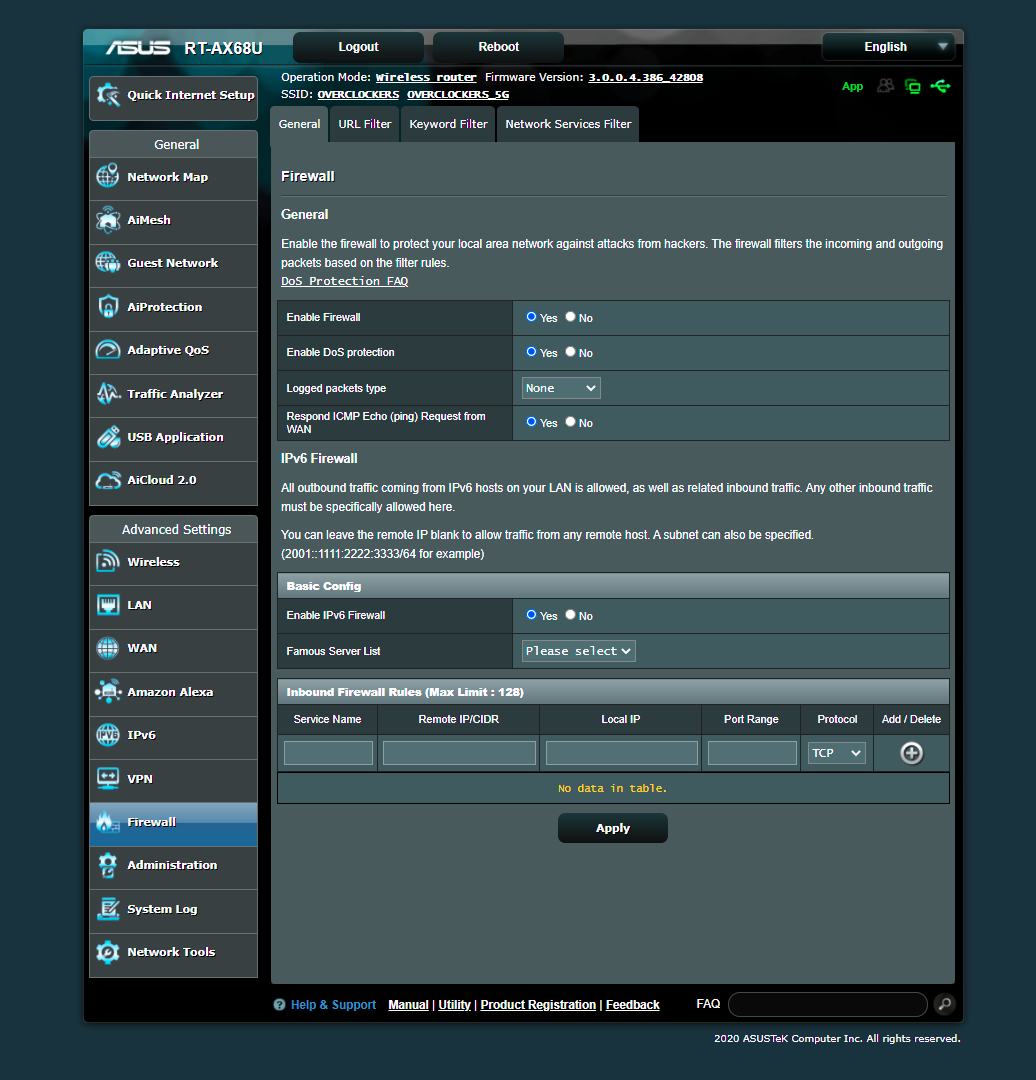Switch to Network Services Filter tab
Image resolution: width=1036 pixels, height=1080 pixels.
coord(568,124)
